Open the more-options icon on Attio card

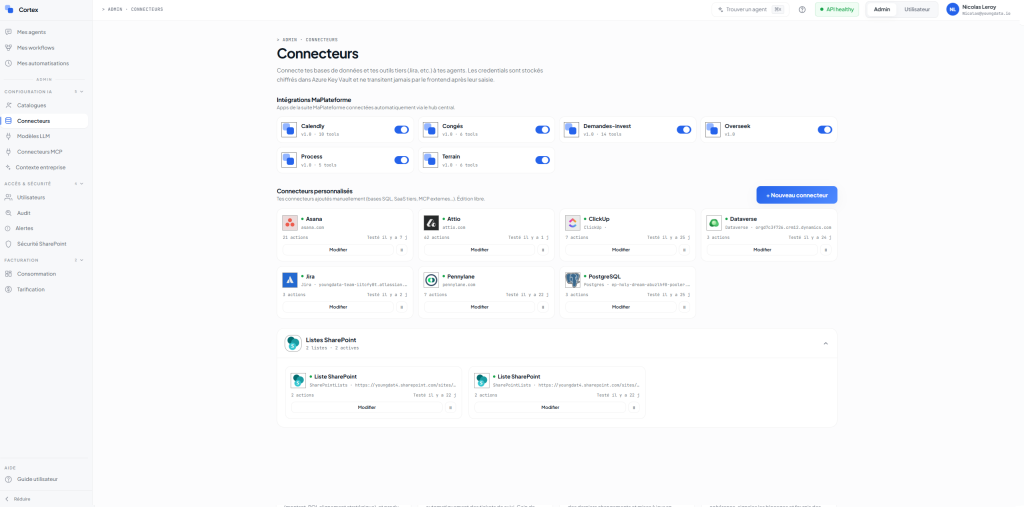click(x=543, y=250)
